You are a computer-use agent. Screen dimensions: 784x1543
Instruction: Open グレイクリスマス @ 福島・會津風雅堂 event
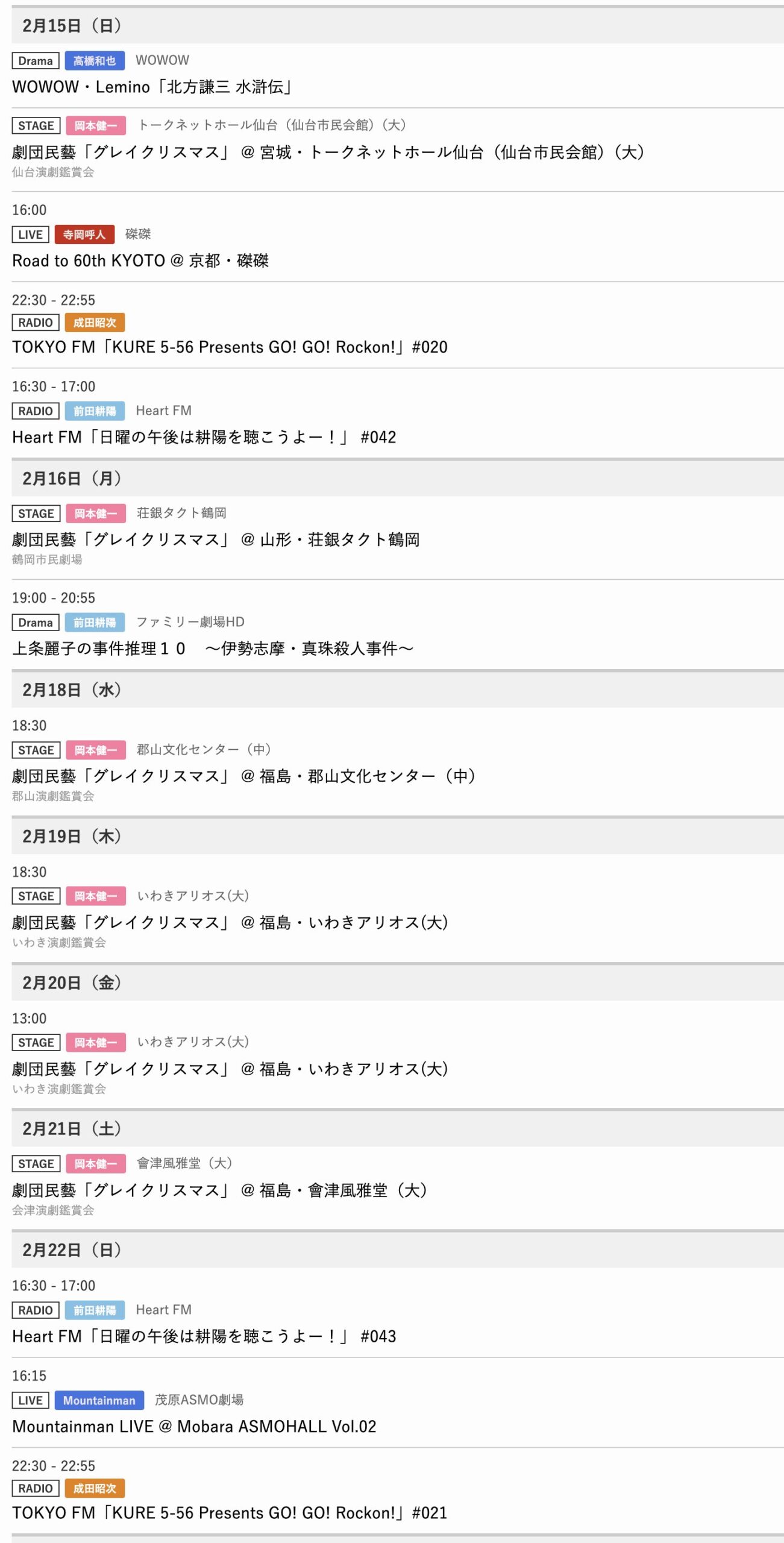point(219,1190)
